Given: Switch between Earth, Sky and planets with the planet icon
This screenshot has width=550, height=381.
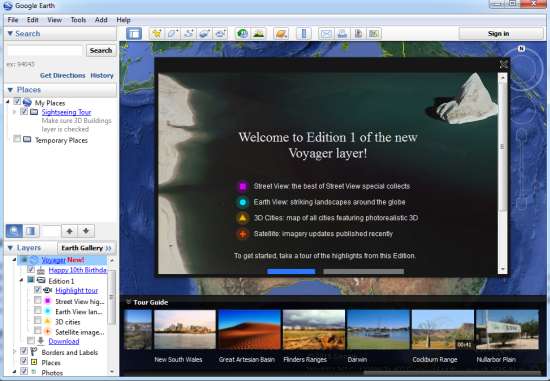Looking at the screenshot, I should (281, 34).
